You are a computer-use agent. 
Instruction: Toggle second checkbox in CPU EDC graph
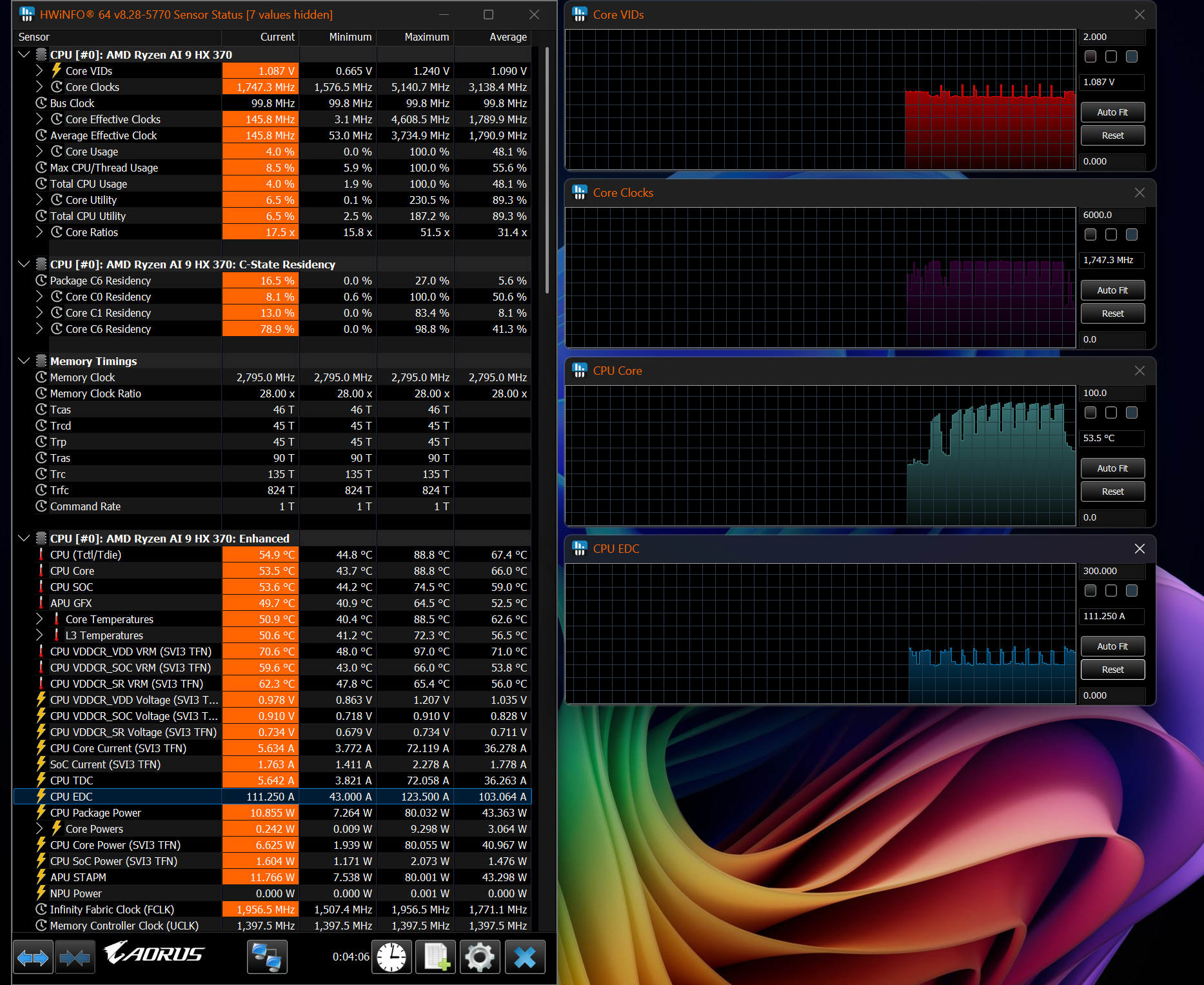tap(1111, 591)
